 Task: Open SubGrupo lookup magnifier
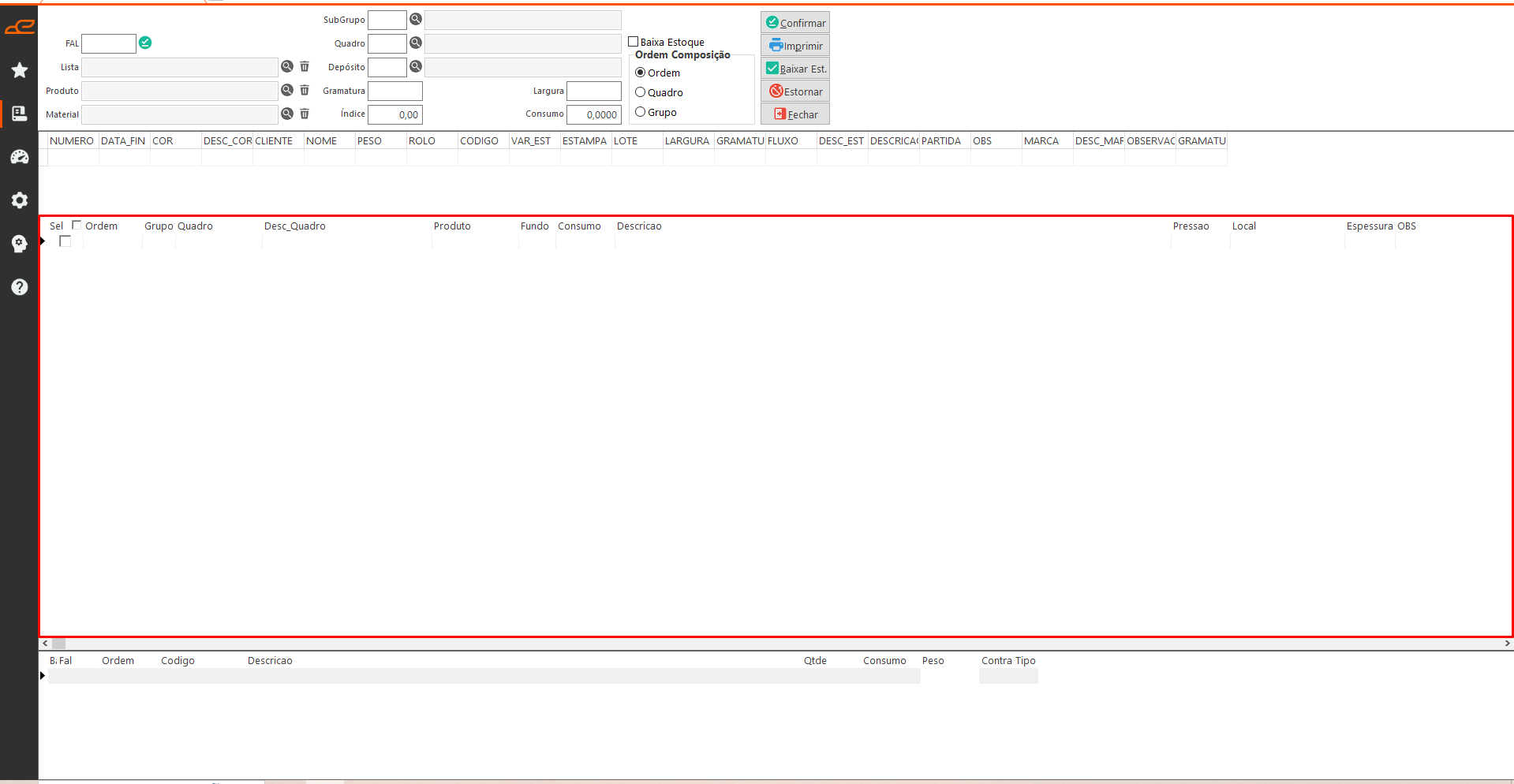[416, 20]
